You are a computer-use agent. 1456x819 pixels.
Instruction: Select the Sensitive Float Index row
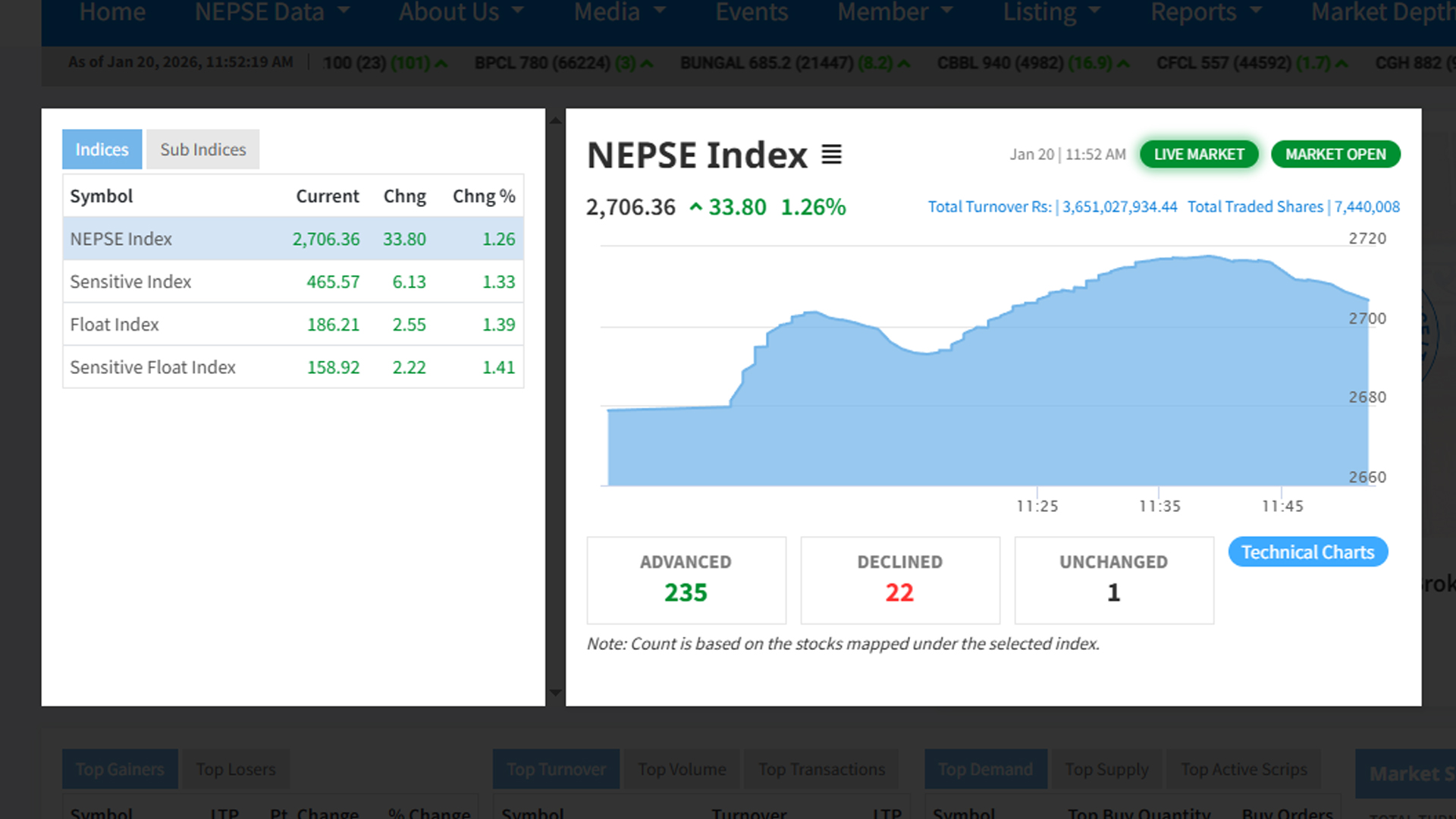pyautogui.click(x=293, y=368)
